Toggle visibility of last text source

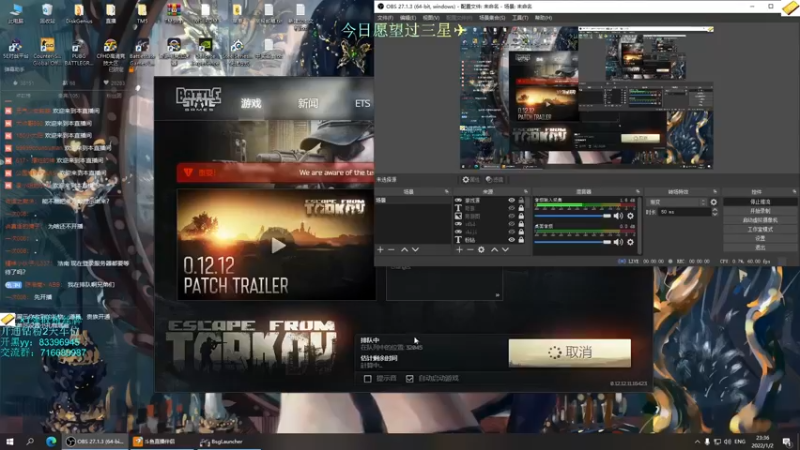click(511, 240)
